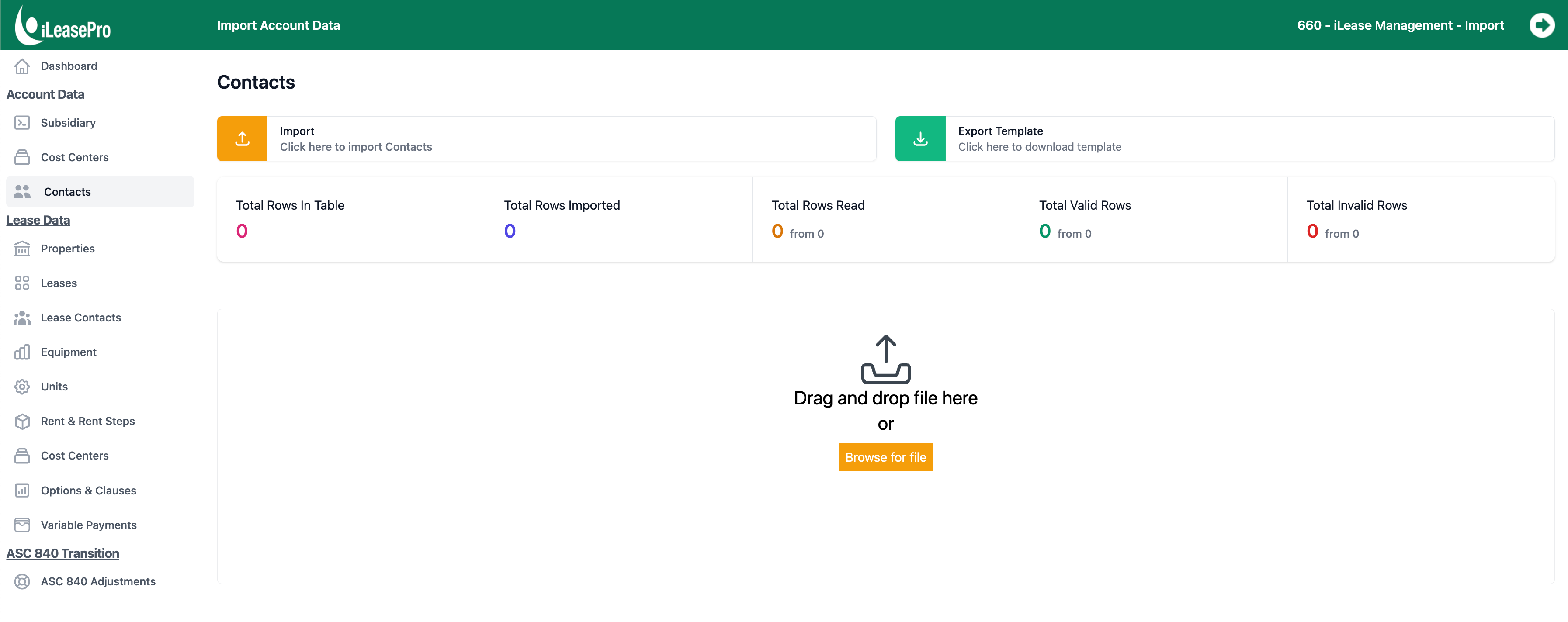Click 'Total Invalid Rows' label
Image resolution: width=1568 pixels, height=622 pixels.
tap(1357, 205)
